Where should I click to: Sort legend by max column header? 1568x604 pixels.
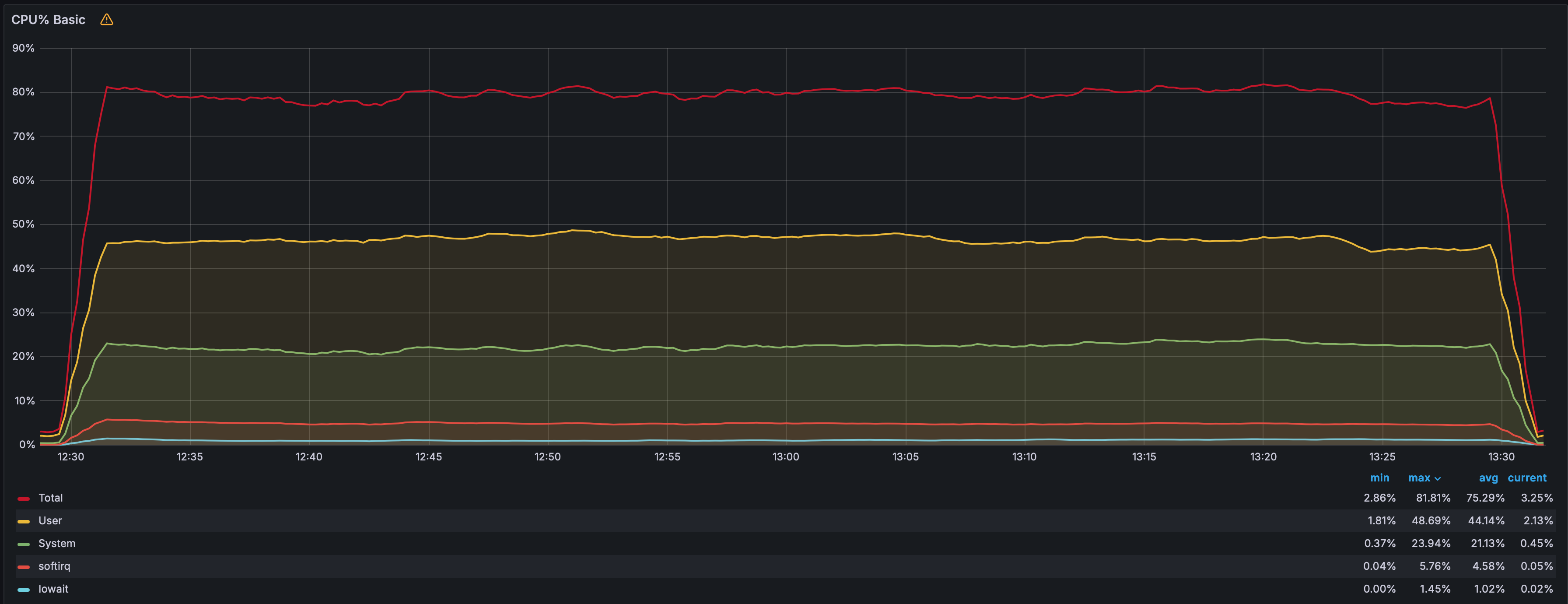pos(1419,478)
